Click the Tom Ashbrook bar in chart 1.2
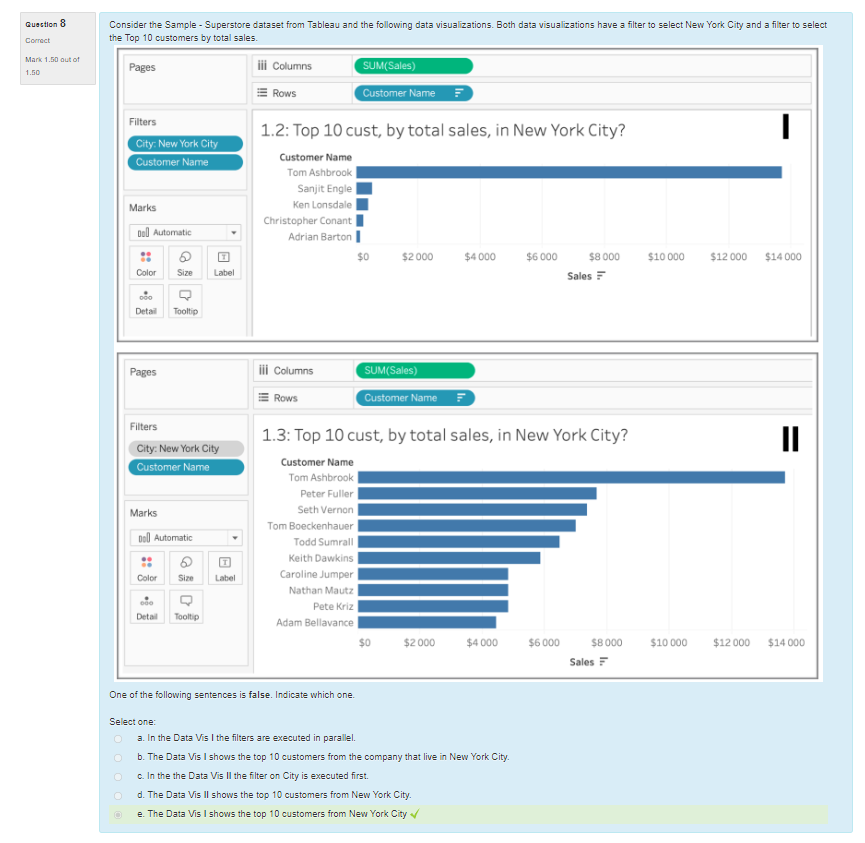This screenshot has height=843, width=865. pos(568,172)
